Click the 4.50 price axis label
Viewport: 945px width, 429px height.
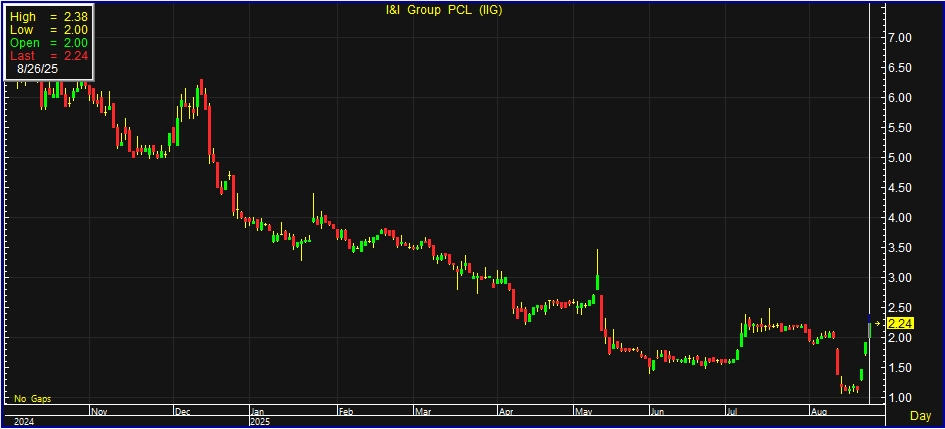coord(902,188)
